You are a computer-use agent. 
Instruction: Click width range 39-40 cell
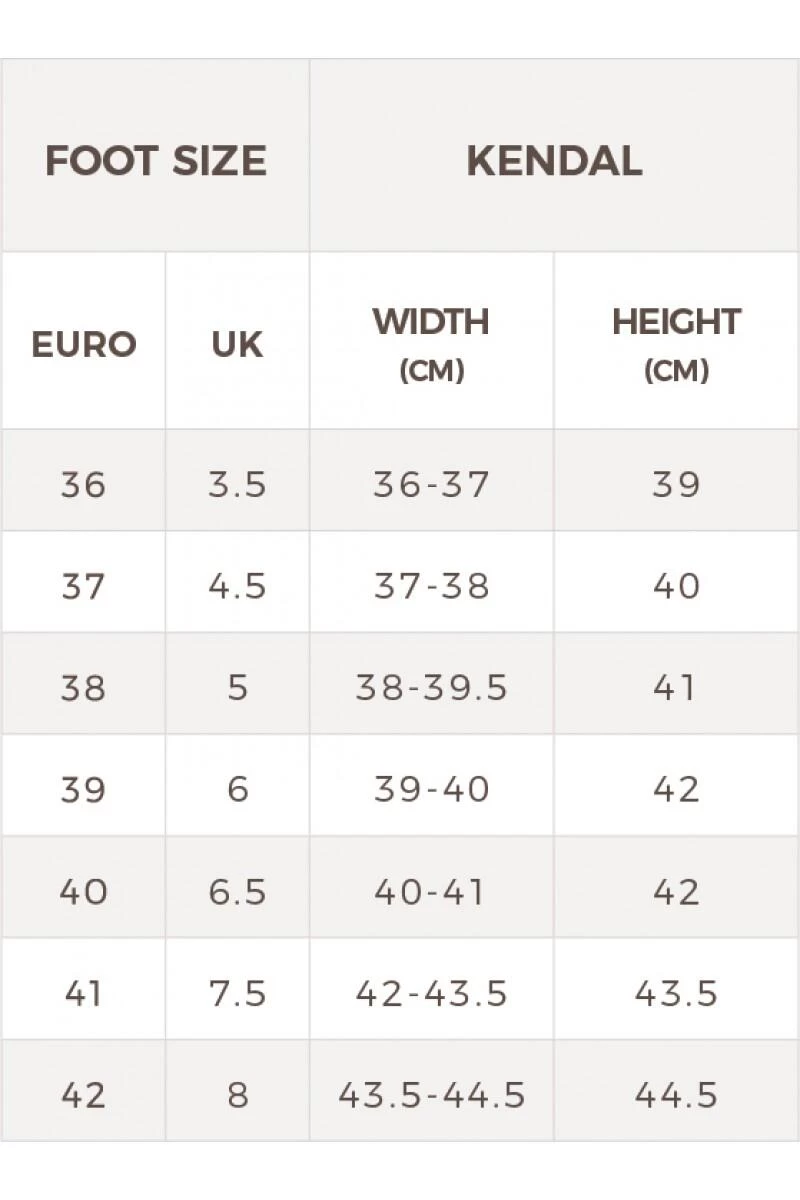coord(431,789)
